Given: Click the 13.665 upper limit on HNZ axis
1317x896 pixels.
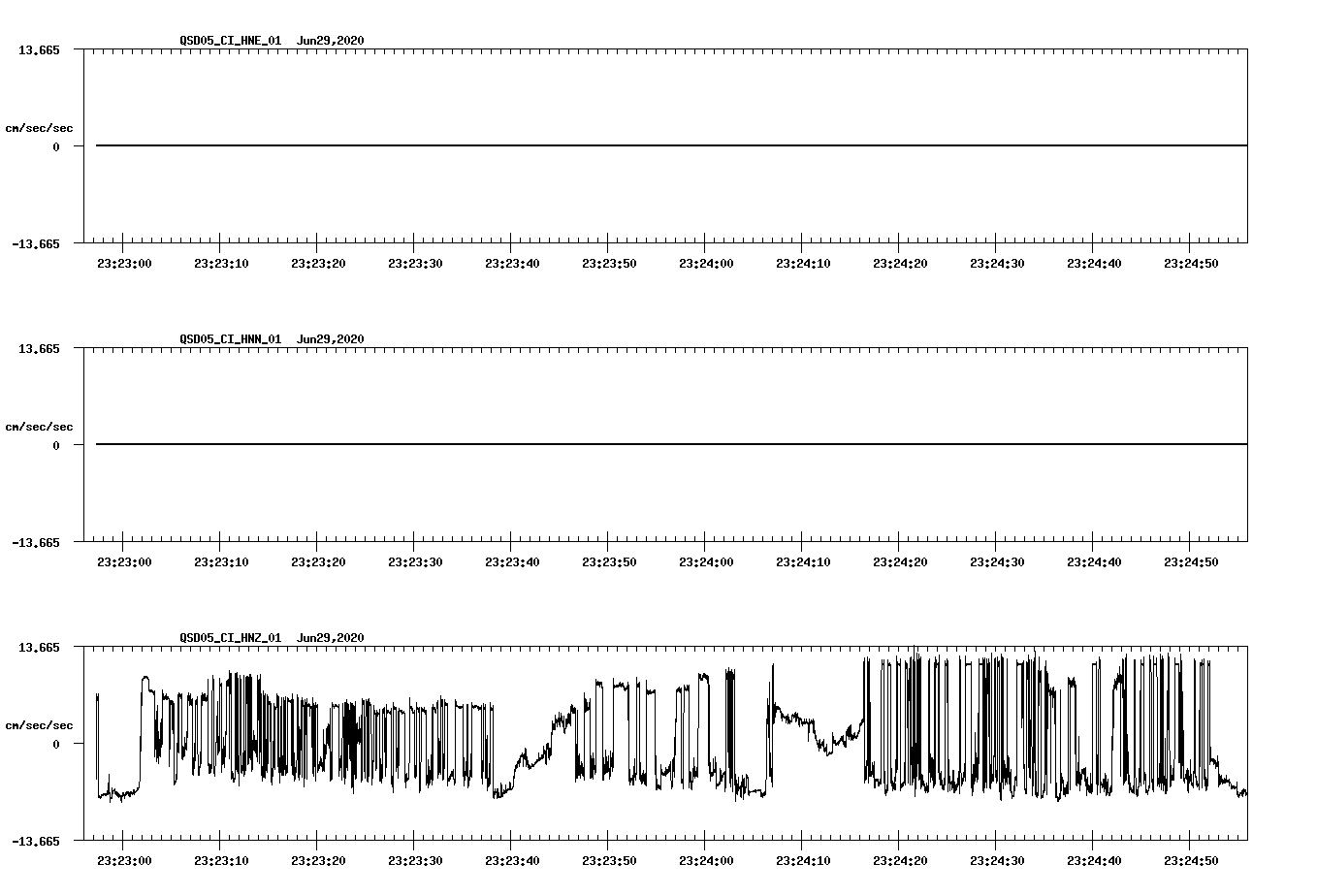Looking at the screenshot, I should tap(39, 647).
